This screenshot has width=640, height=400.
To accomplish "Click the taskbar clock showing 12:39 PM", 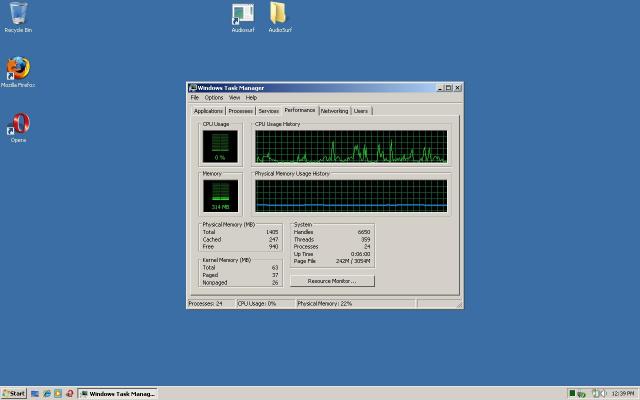I will 622,393.
